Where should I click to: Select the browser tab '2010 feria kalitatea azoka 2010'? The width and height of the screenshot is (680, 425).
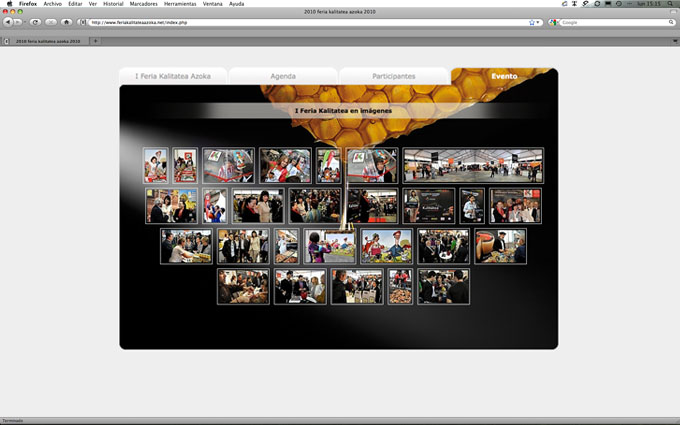click(48, 41)
